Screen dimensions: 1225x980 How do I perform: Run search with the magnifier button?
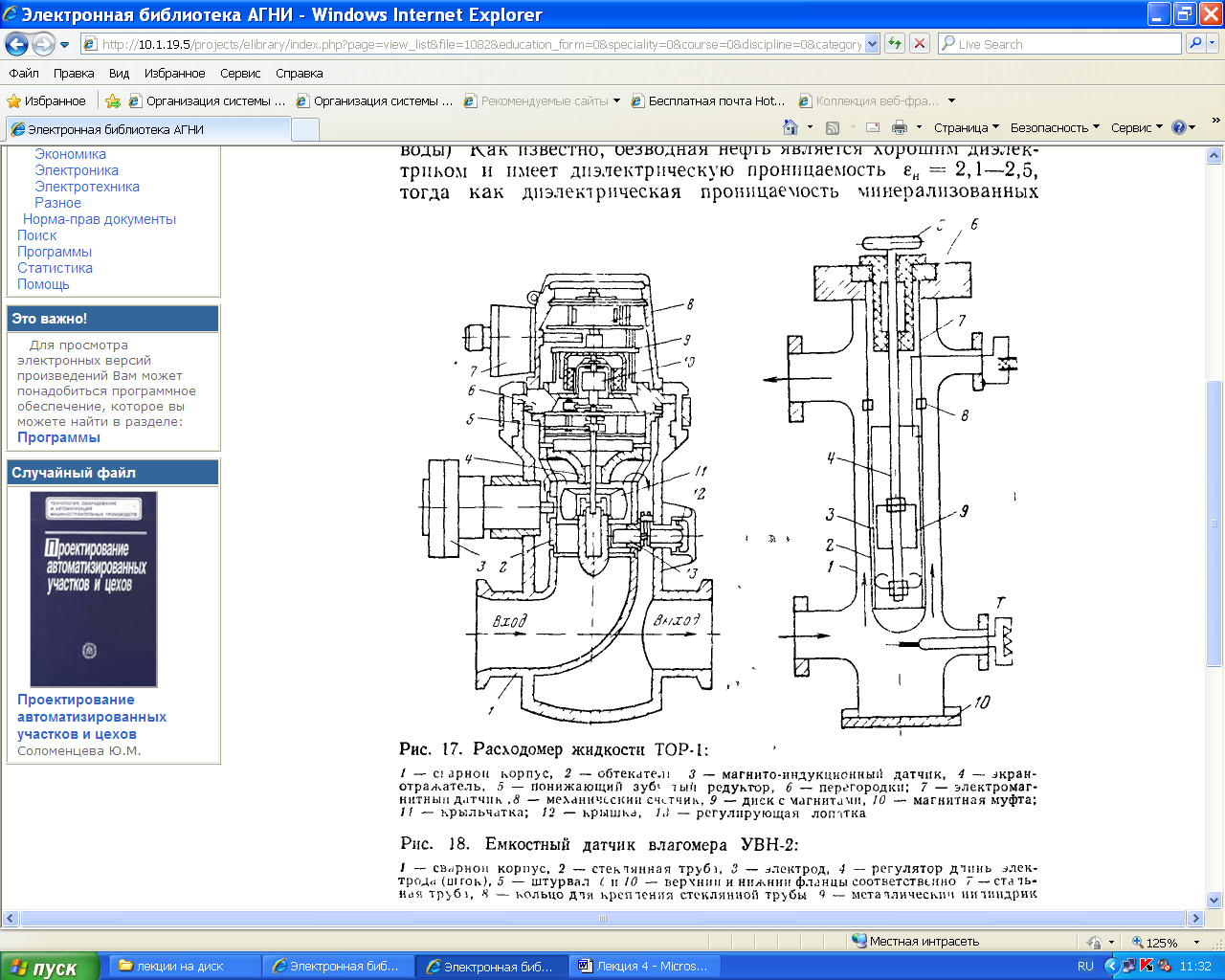click(x=1194, y=44)
